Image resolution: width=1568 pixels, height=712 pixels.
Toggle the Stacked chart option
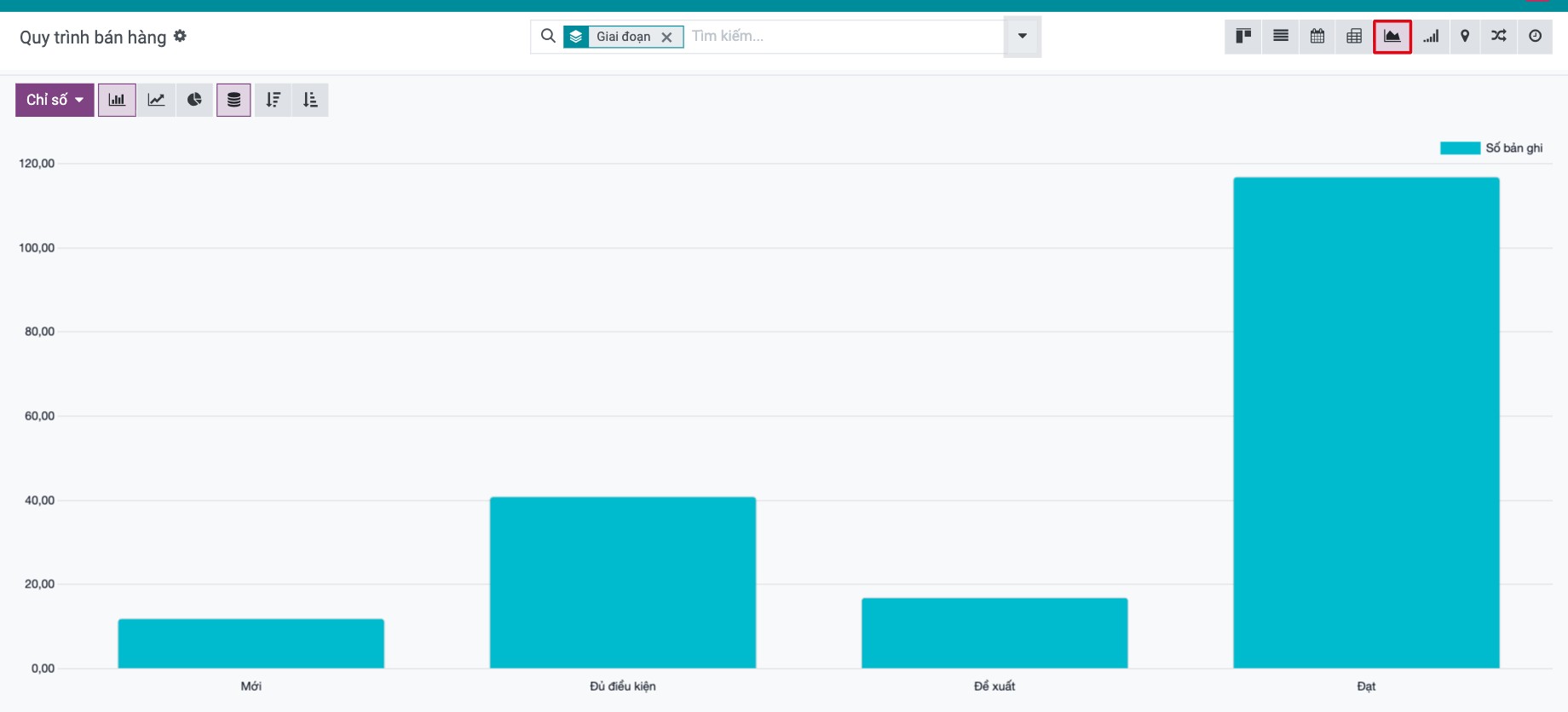pyautogui.click(x=233, y=100)
